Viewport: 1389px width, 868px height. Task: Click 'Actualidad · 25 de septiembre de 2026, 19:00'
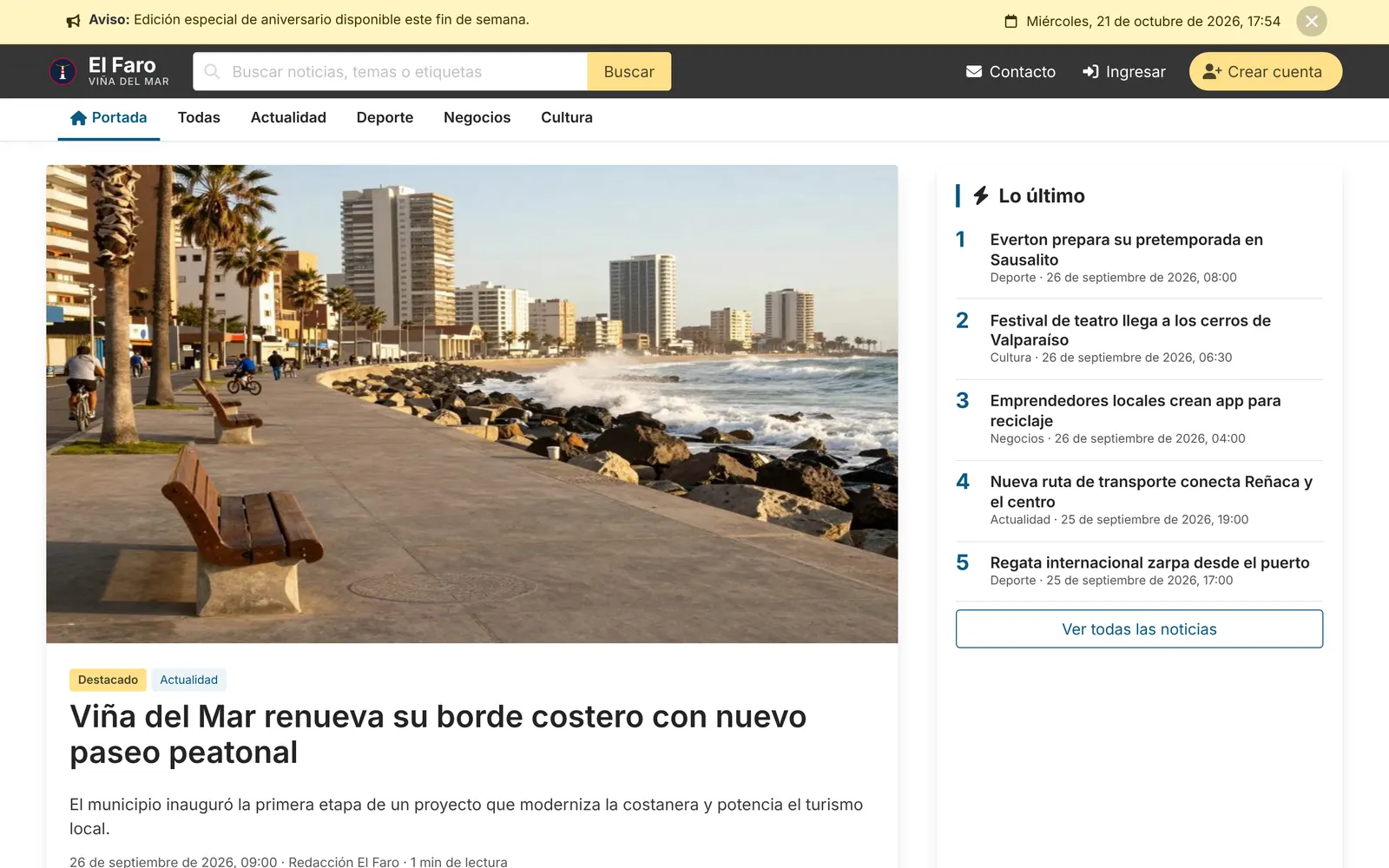1119,519
